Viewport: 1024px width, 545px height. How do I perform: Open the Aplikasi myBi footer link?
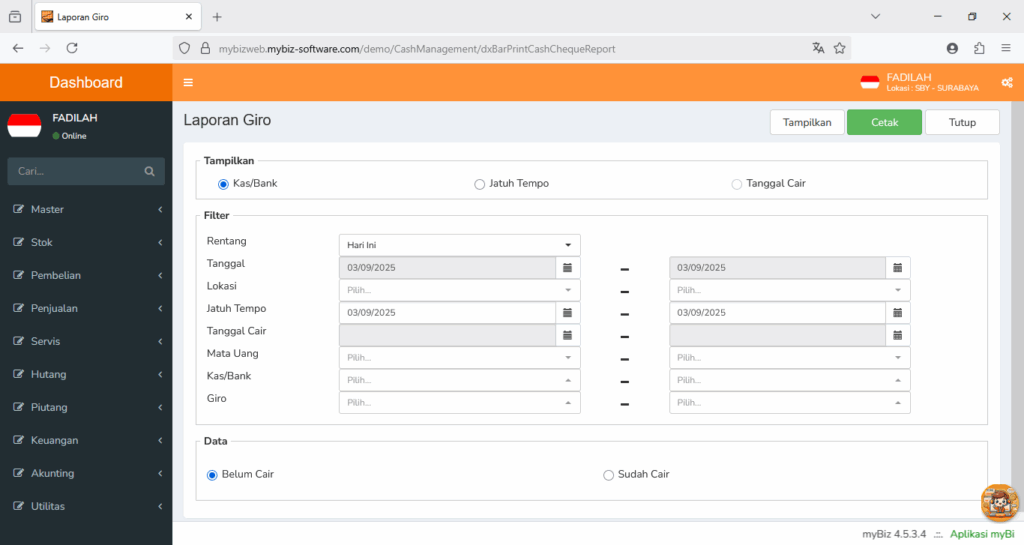(x=982, y=534)
